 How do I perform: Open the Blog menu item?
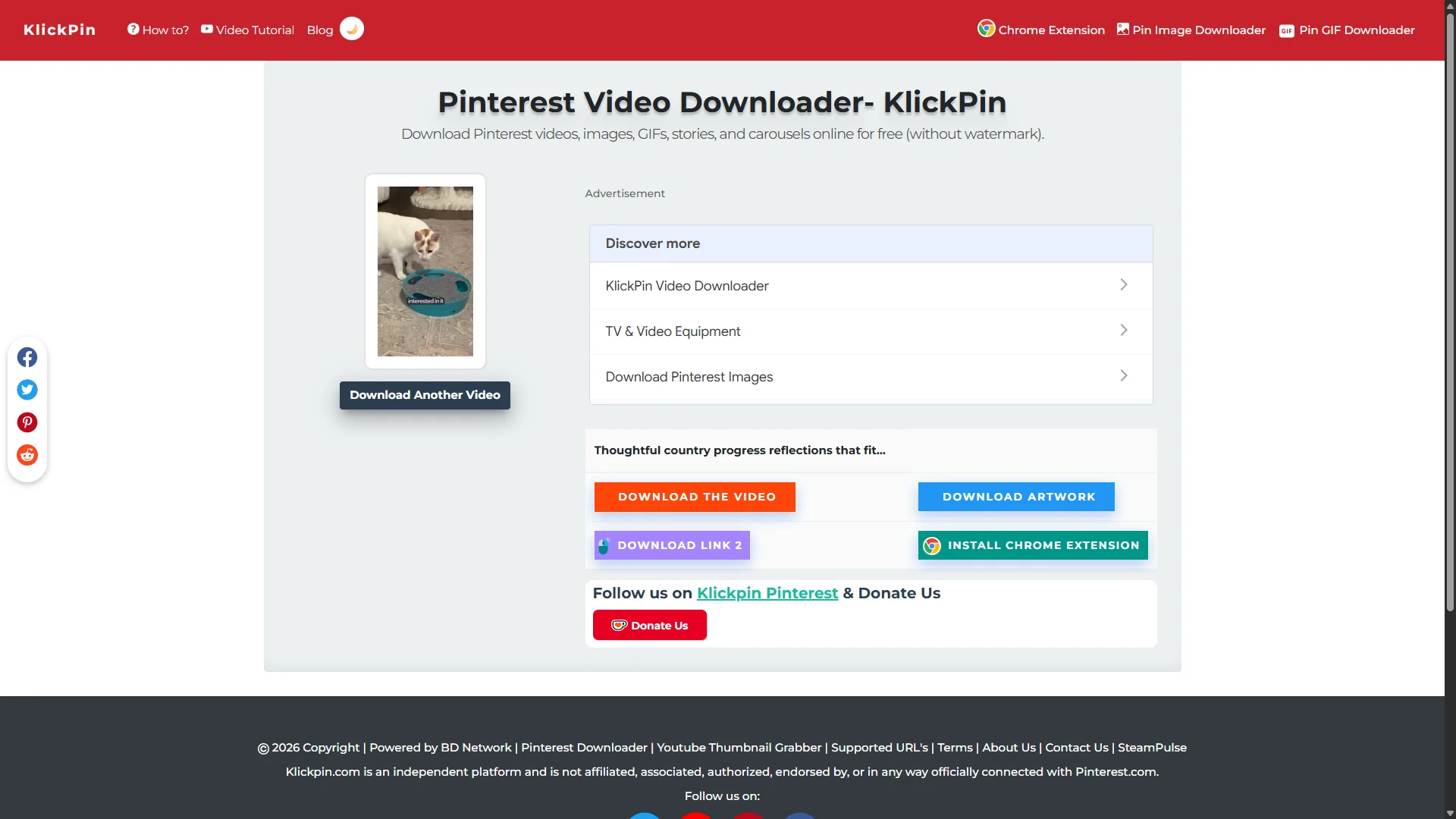click(320, 30)
